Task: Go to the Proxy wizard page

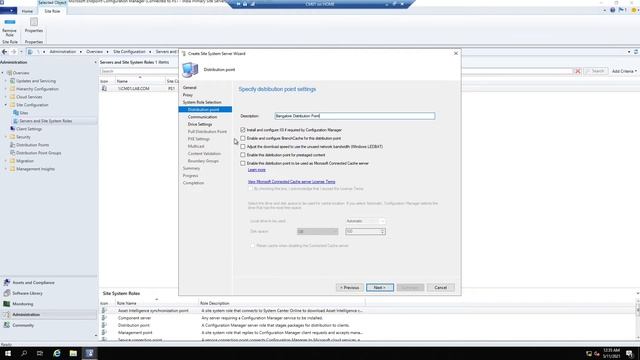Action: 188,95
